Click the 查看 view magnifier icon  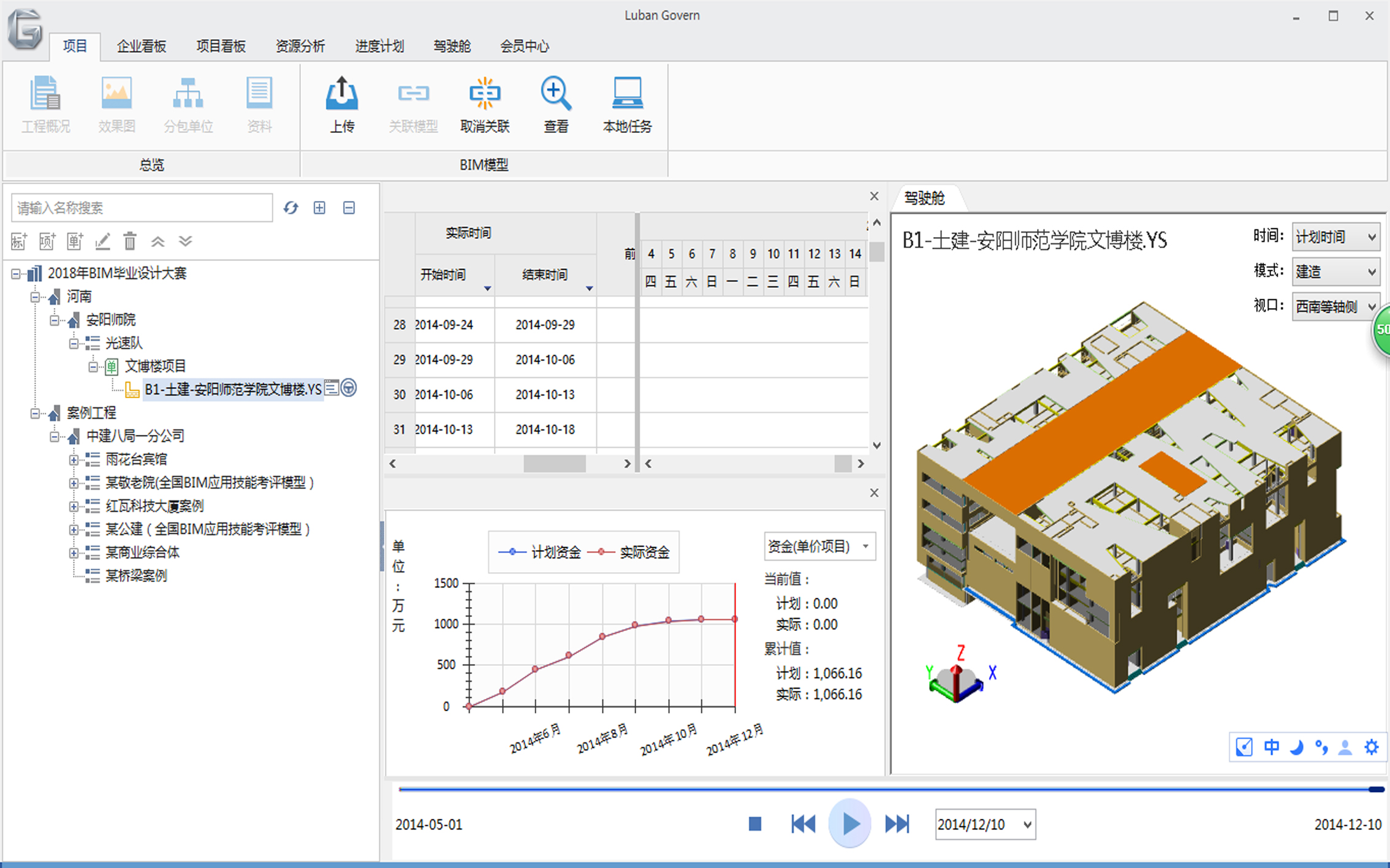[x=556, y=104]
